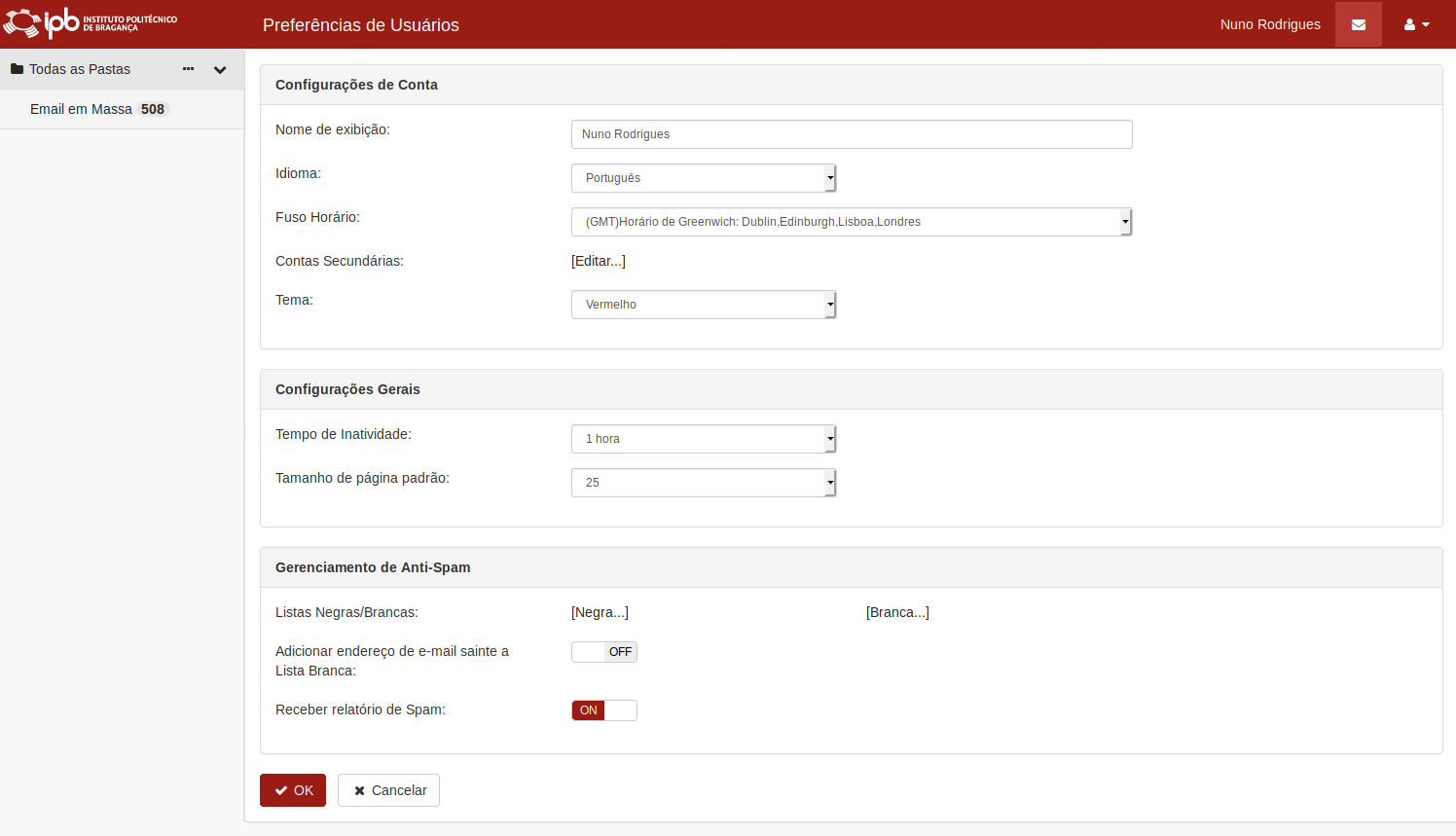Open the mail envelope icon

[1359, 24]
